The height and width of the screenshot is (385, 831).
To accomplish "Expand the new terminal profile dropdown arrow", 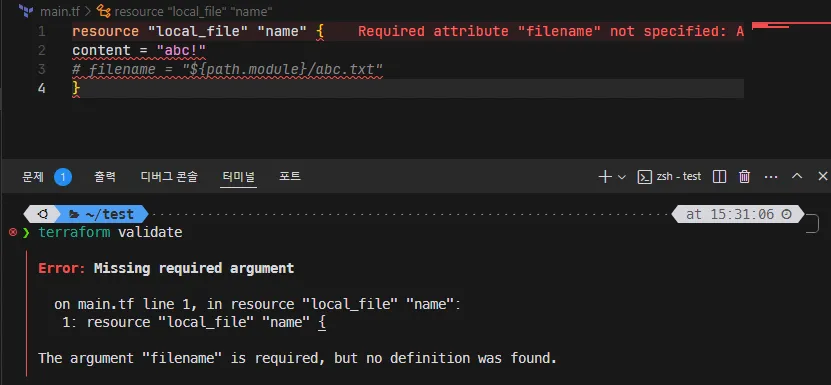I will coord(622,177).
